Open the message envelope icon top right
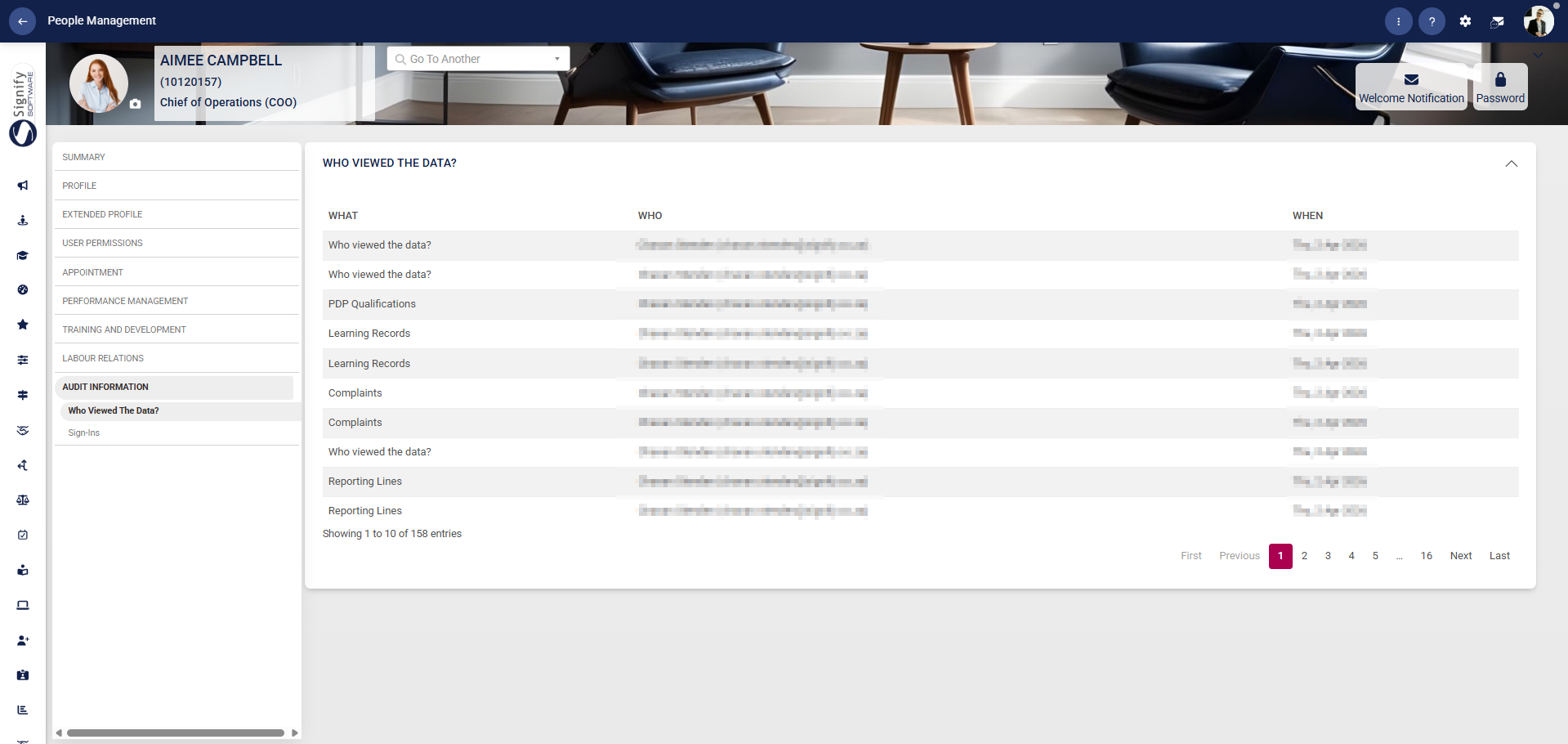 (x=1498, y=21)
